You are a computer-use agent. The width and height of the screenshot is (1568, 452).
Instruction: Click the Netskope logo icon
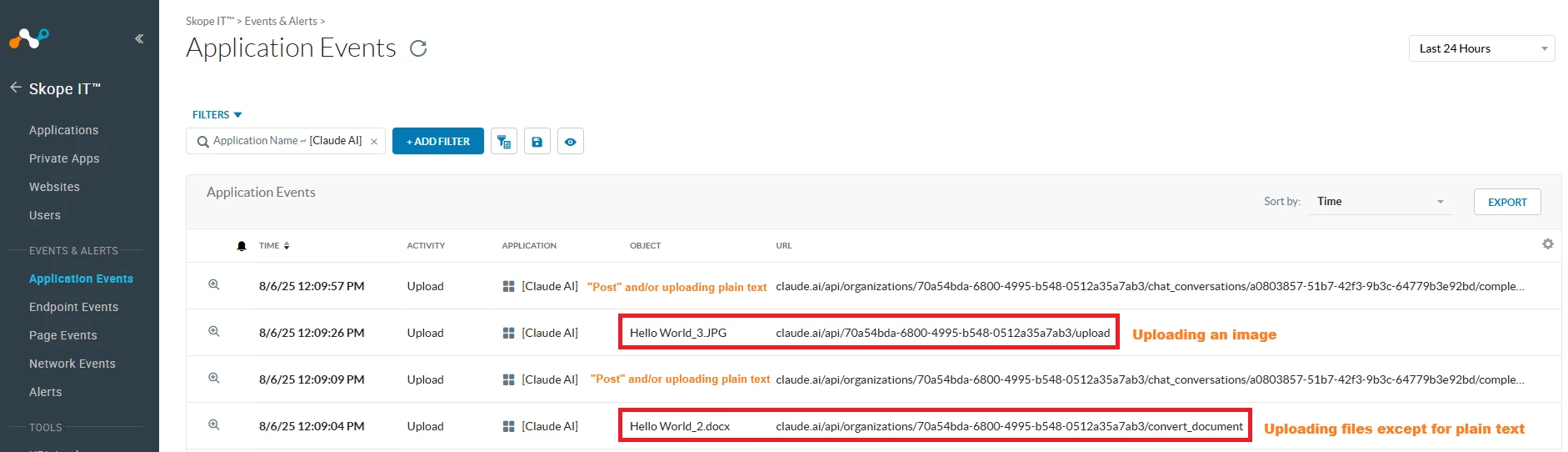pos(29,38)
